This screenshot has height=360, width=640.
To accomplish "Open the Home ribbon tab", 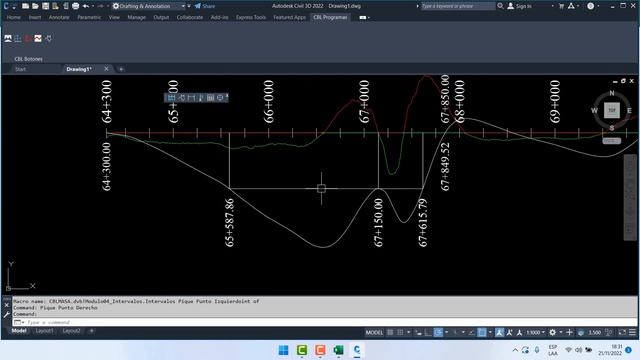I will [x=13, y=18].
